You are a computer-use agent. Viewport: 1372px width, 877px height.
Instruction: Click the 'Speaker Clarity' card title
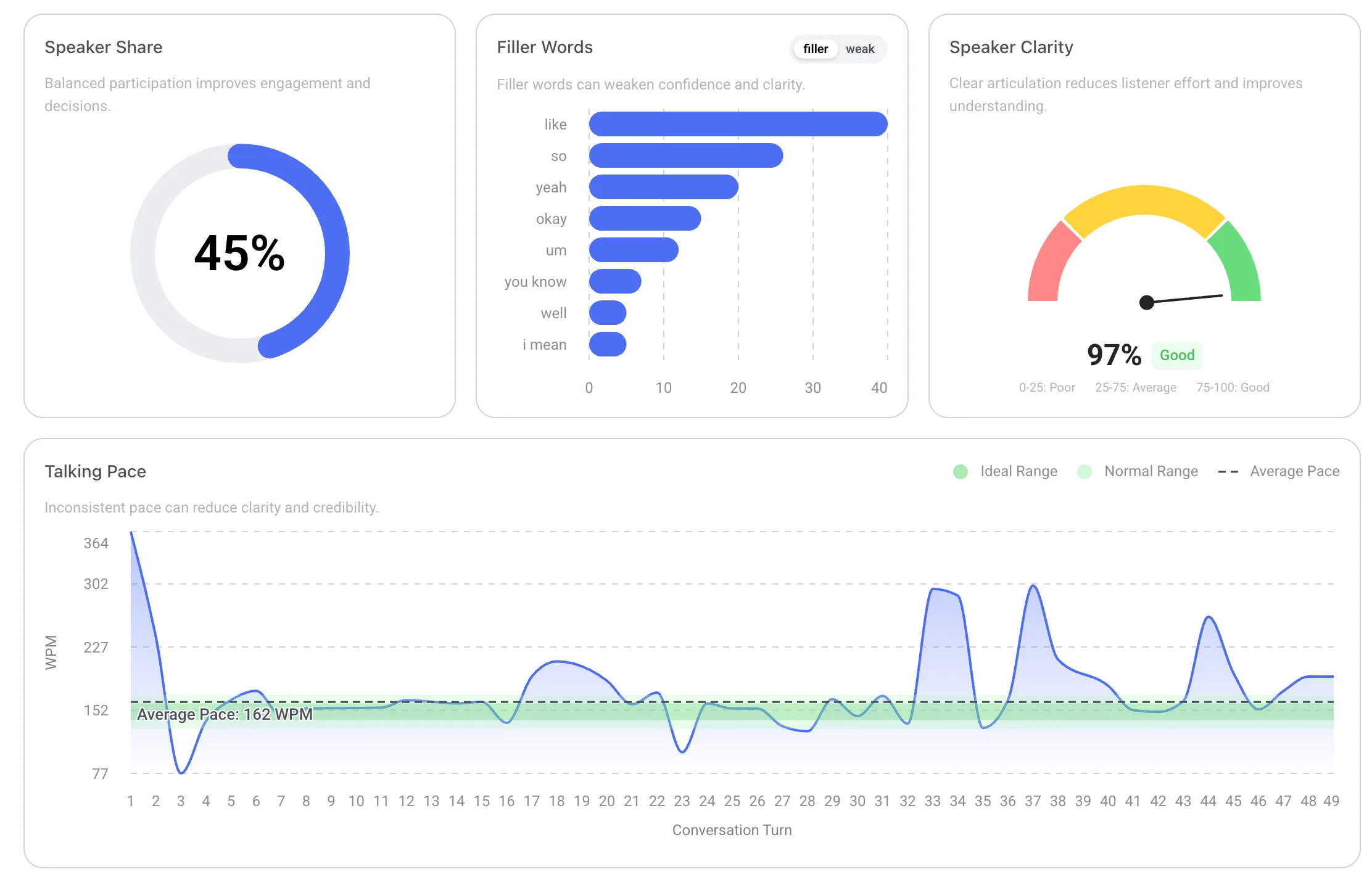coord(1011,47)
